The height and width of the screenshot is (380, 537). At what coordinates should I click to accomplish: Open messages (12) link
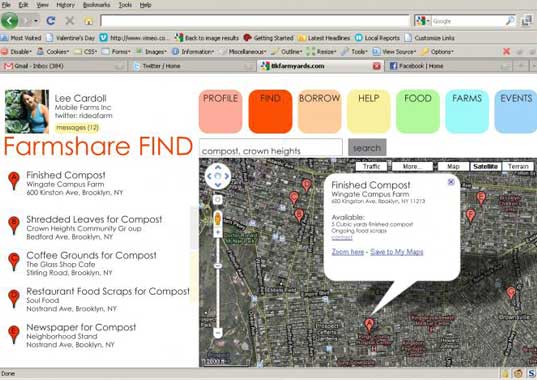(77, 128)
